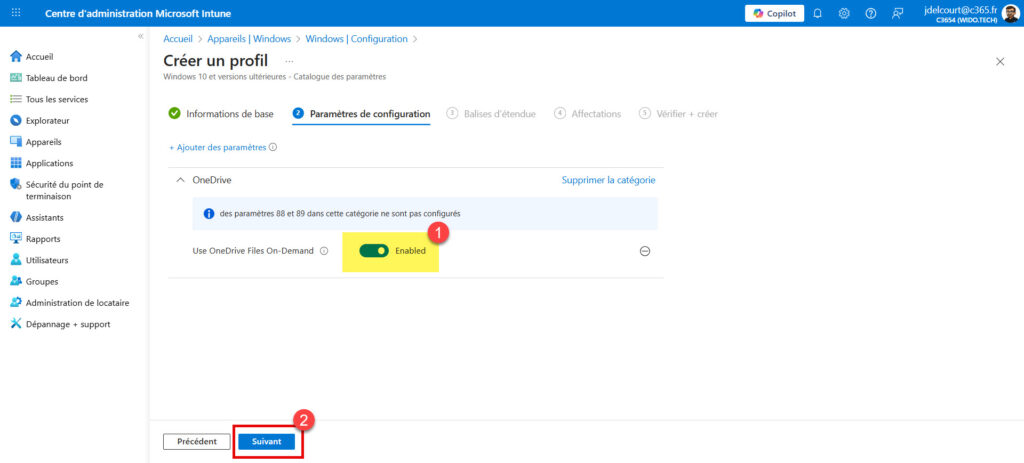This screenshot has height=463, width=1024.
Task: Open the app launcher waffle icon
Action: 15,13
